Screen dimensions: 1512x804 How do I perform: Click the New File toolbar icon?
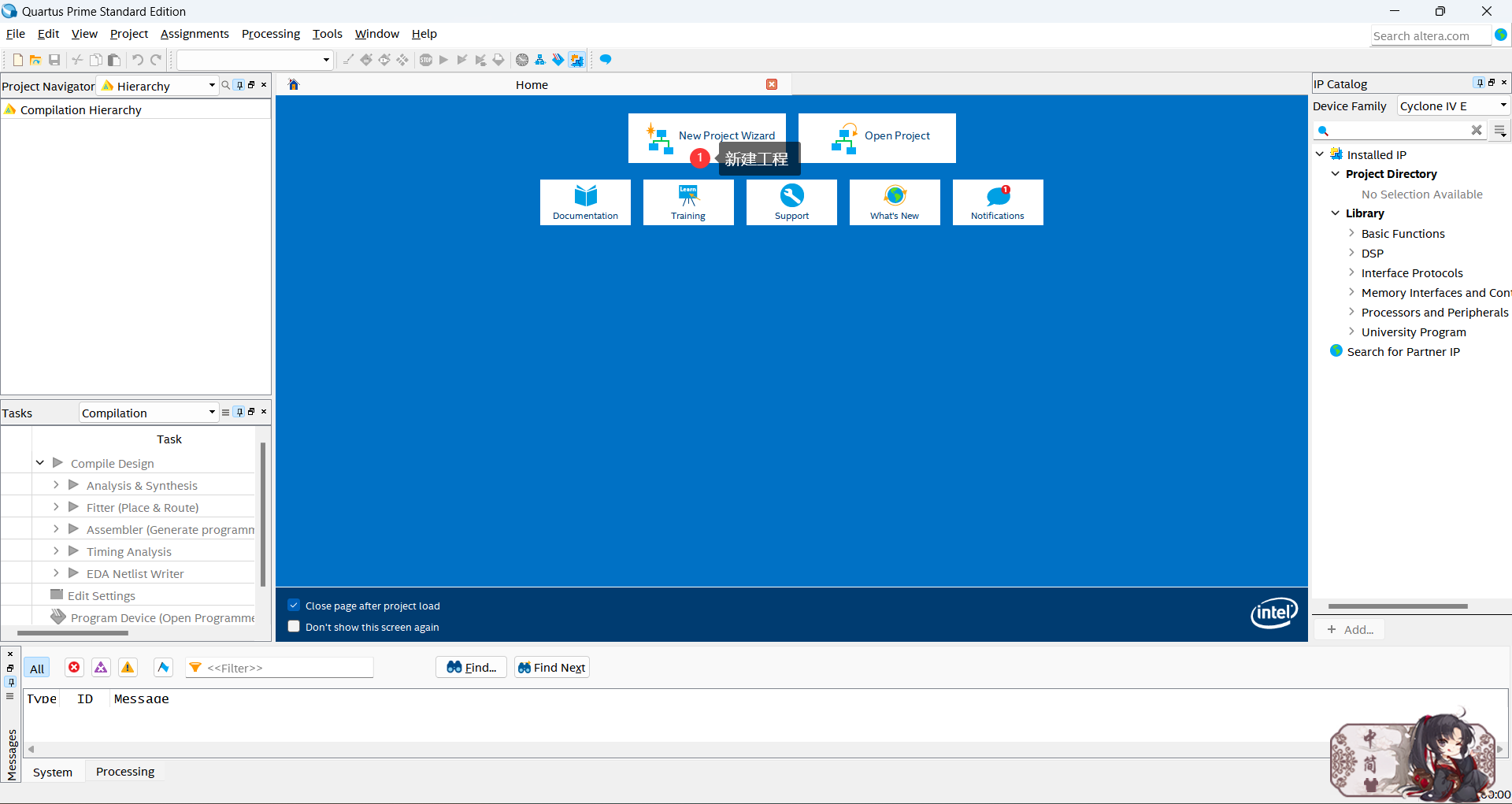[17, 60]
